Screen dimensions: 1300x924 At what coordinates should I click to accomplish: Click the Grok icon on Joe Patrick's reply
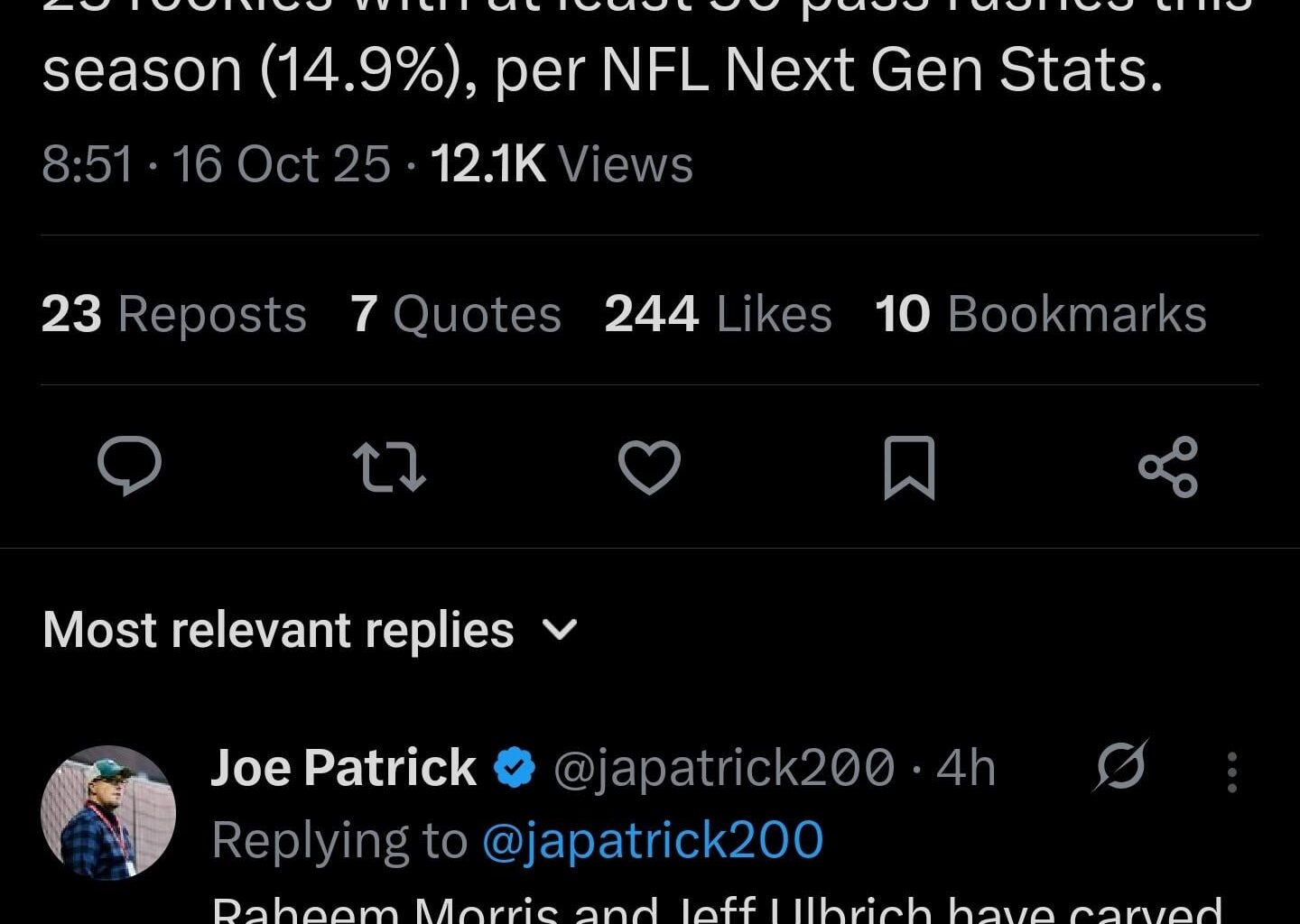click(1119, 767)
